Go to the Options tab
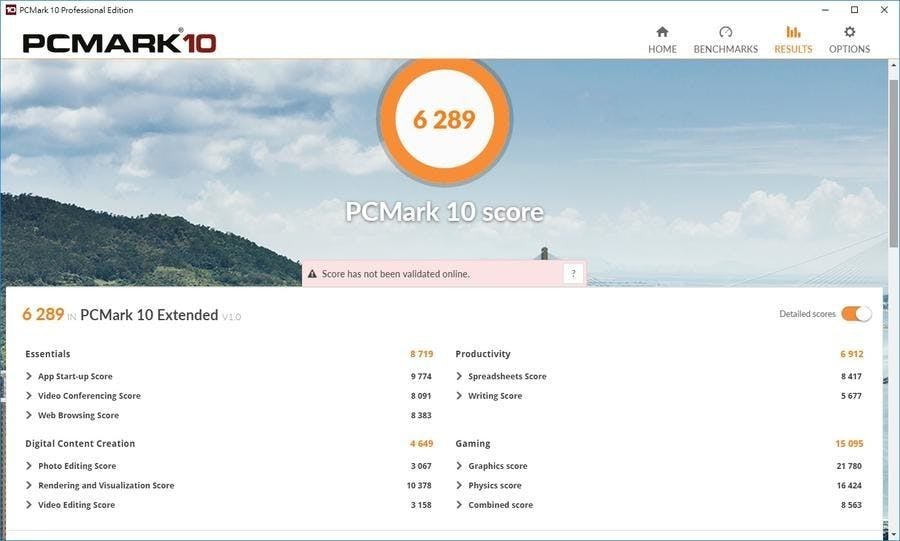The width and height of the screenshot is (900, 541). click(x=849, y=40)
